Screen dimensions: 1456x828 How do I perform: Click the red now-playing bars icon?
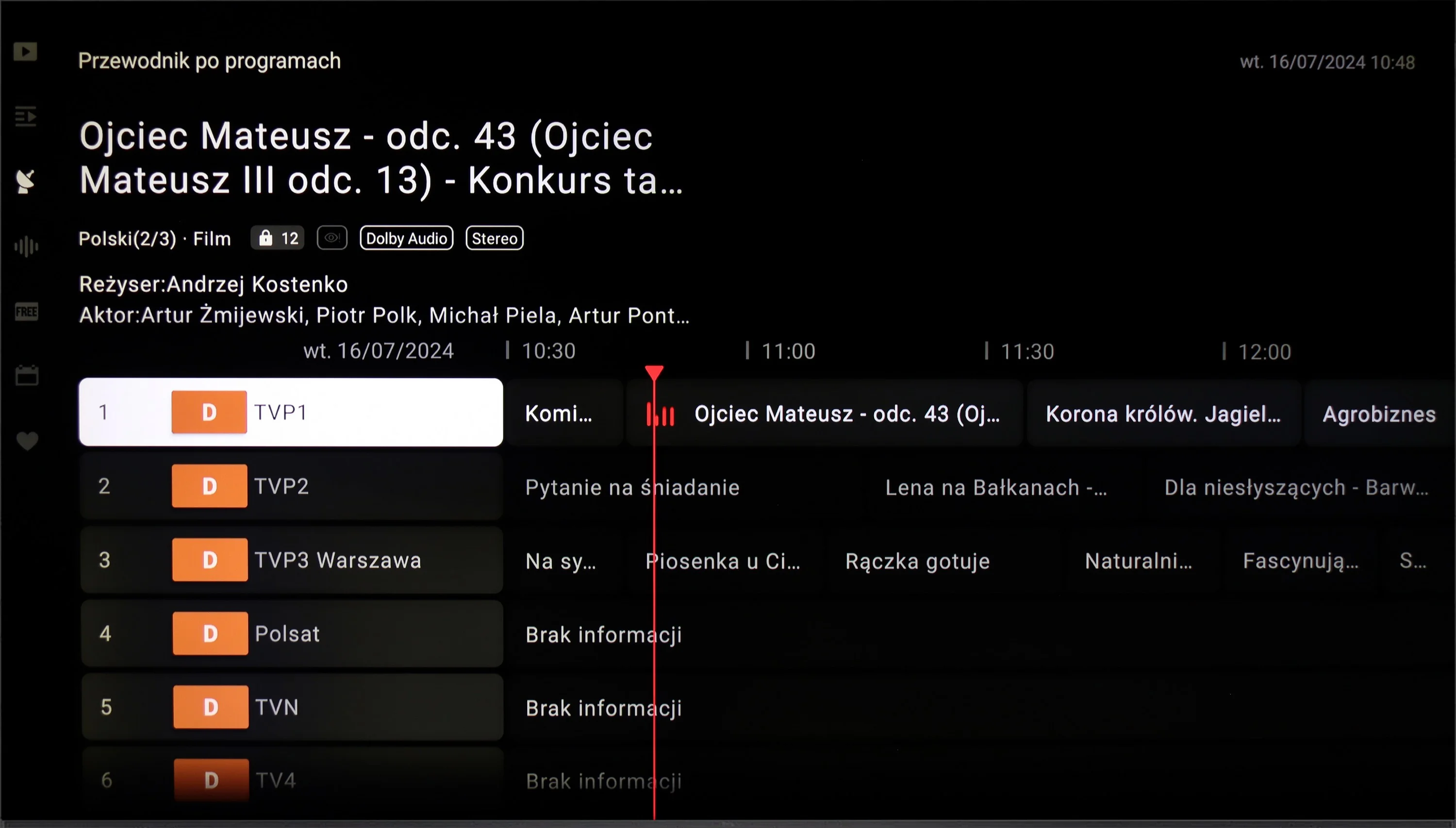(x=661, y=414)
